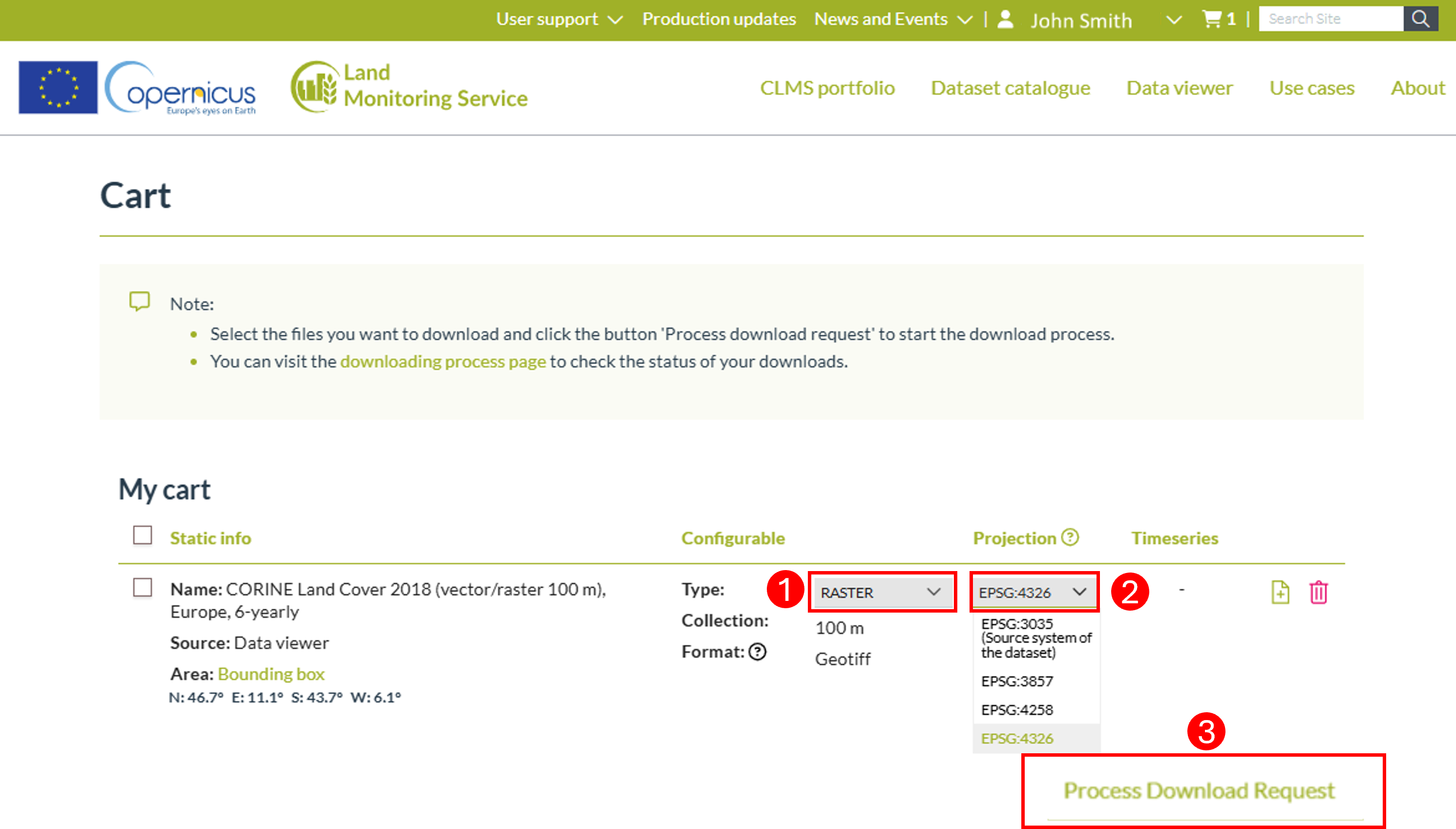Delete the CORINE item with trash icon
The image size is (1456, 829).
tap(1318, 592)
